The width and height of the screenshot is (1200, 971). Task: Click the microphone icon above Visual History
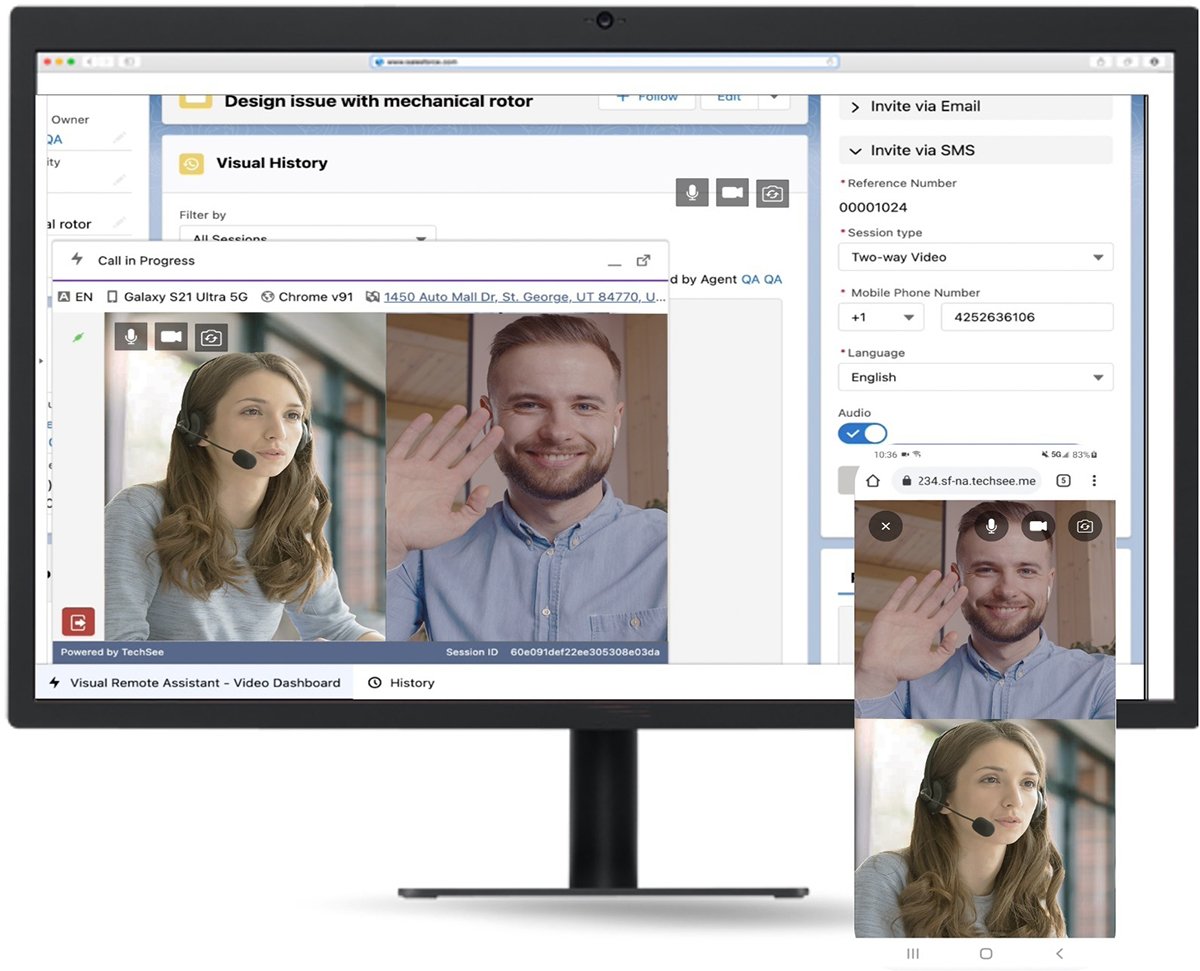pos(691,192)
